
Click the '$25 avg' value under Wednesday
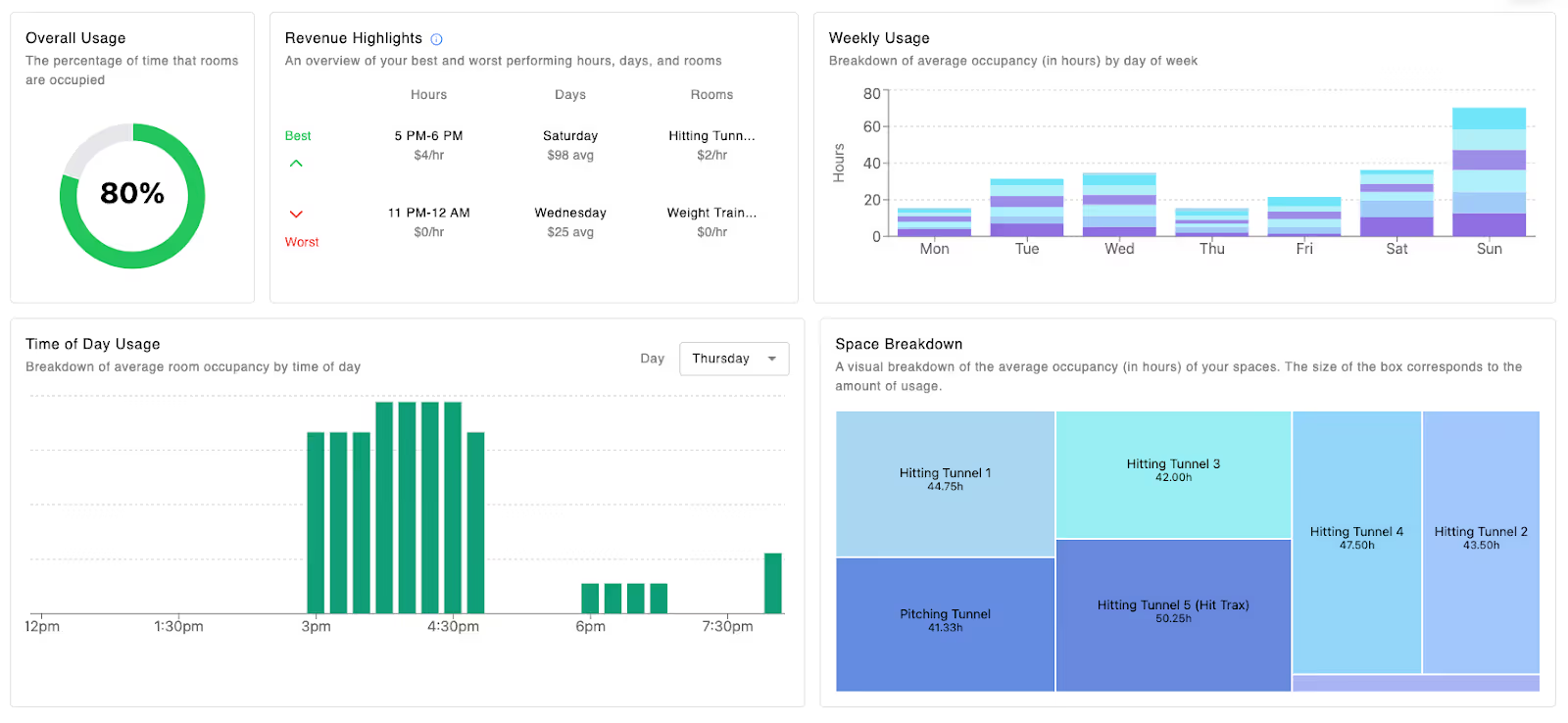pos(570,232)
